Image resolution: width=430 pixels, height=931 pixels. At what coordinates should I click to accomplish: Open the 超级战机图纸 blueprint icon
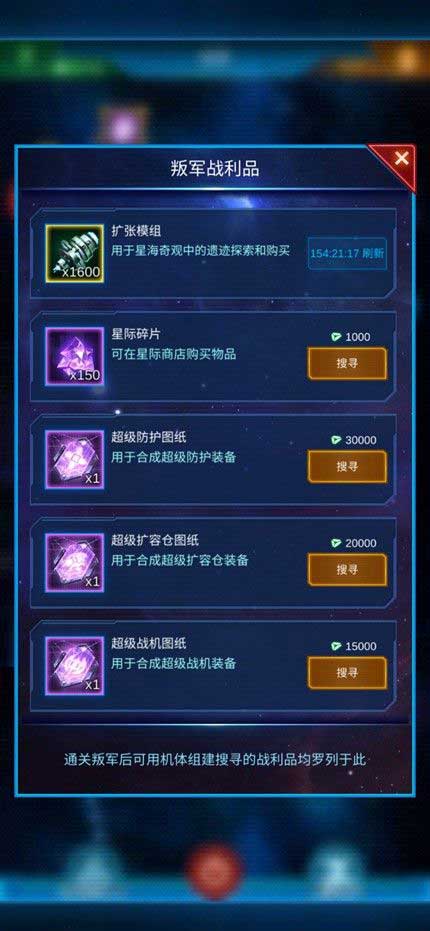click(x=75, y=666)
